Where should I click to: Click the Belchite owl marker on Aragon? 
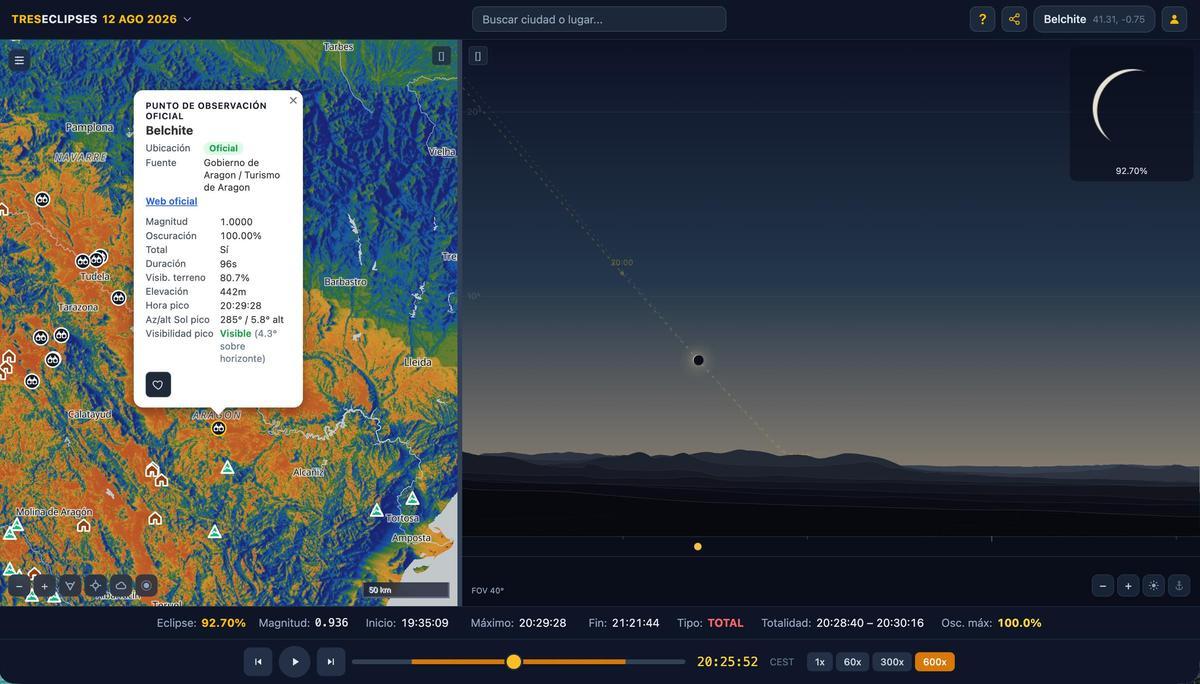pos(219,428)
